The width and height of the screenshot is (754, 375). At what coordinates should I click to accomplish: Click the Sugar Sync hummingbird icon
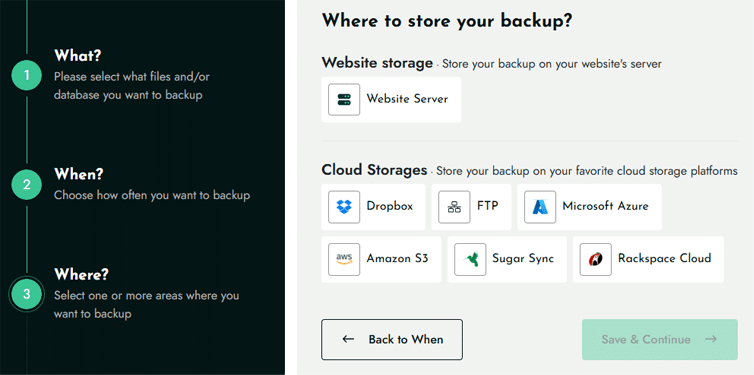(470, 259)
